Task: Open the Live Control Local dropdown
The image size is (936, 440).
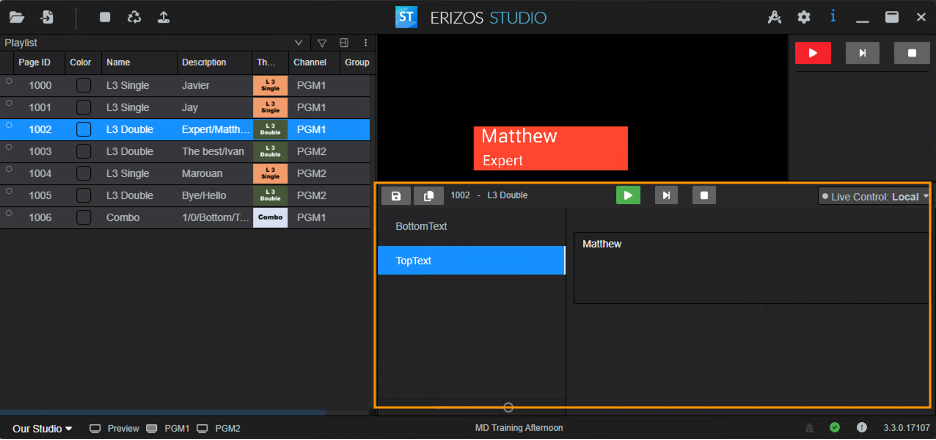Action: (874, 196)
